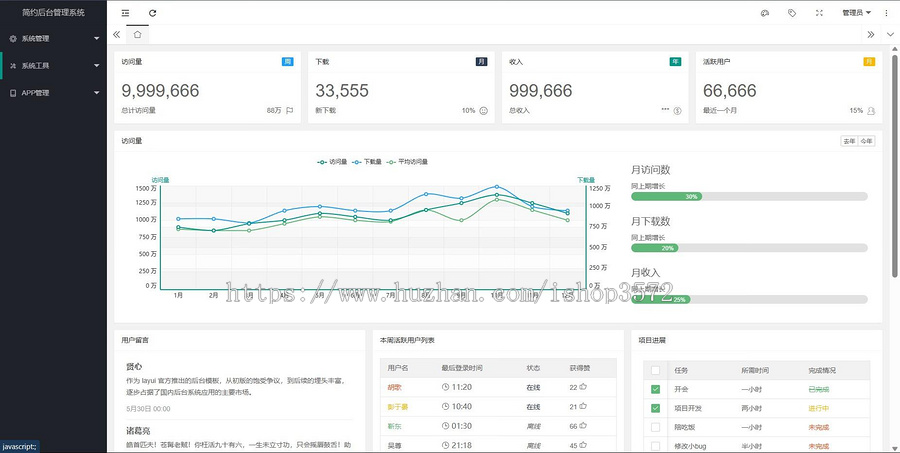Click the clock icon next to 11:20
Screen dimensions: 900x453
(x=445, y=387)
